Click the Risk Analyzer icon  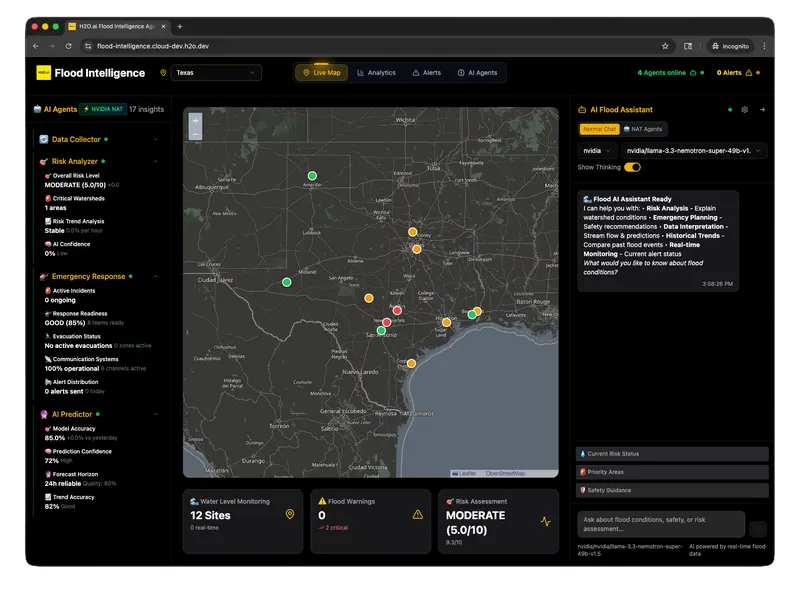[x=44, y=161]
